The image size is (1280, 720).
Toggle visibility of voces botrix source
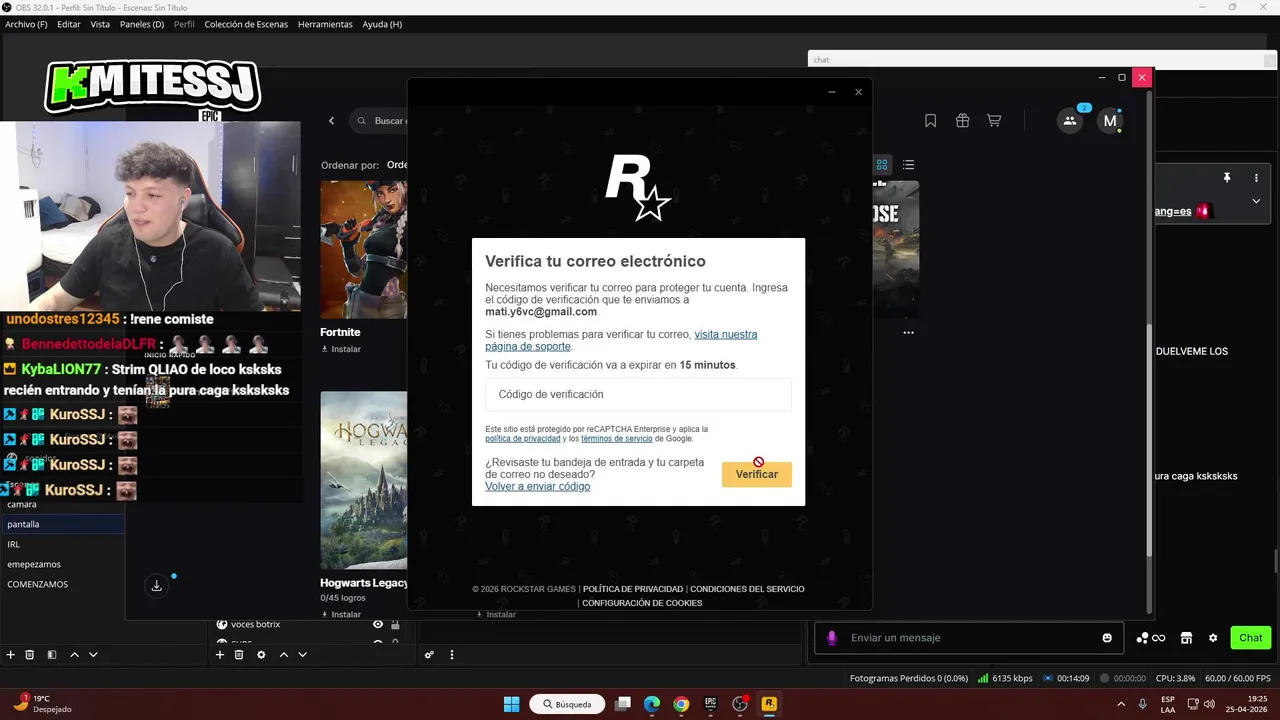378,624
